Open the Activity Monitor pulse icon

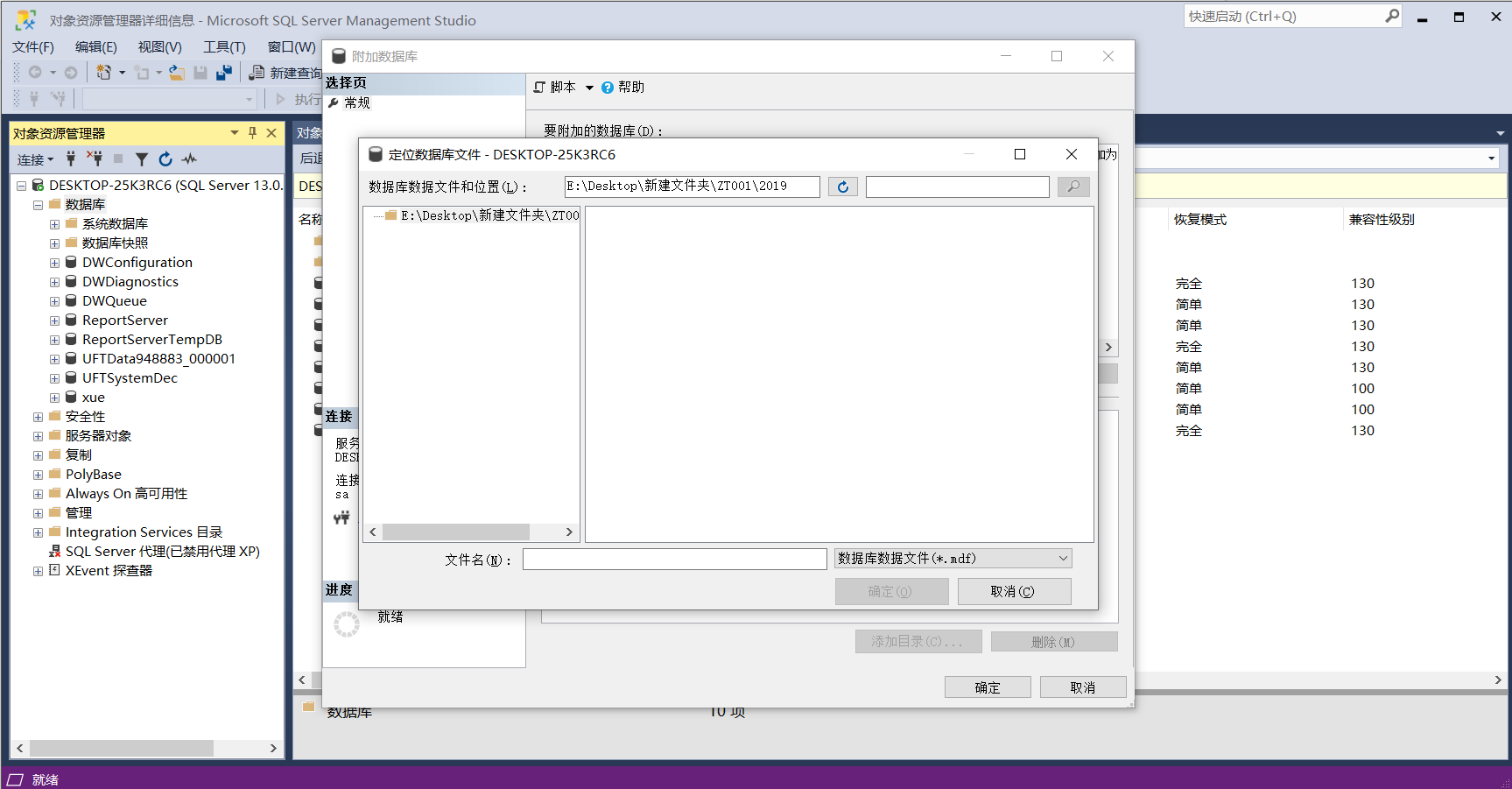click(189, 159)
